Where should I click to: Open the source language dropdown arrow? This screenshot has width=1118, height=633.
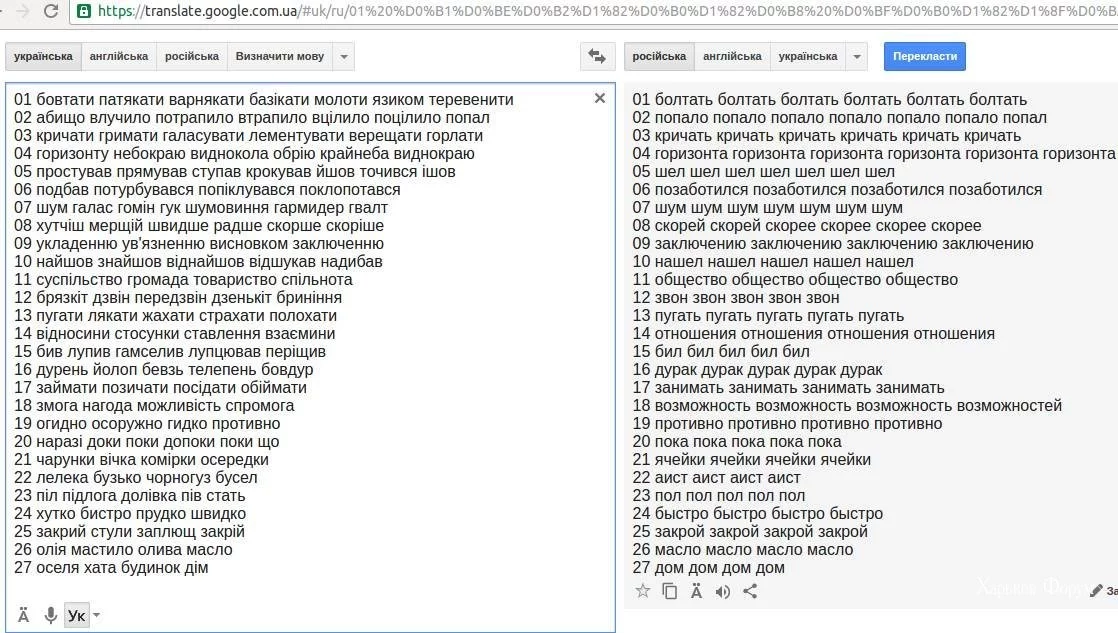[x=344, y=56]
